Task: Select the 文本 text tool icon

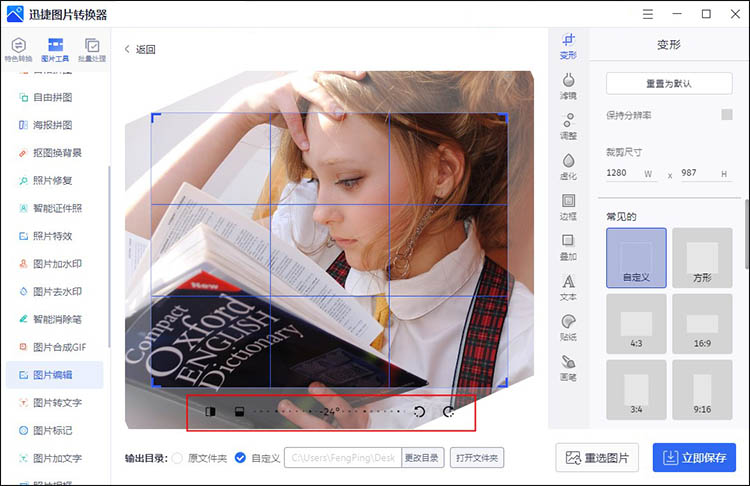Action: coord(568,287)
